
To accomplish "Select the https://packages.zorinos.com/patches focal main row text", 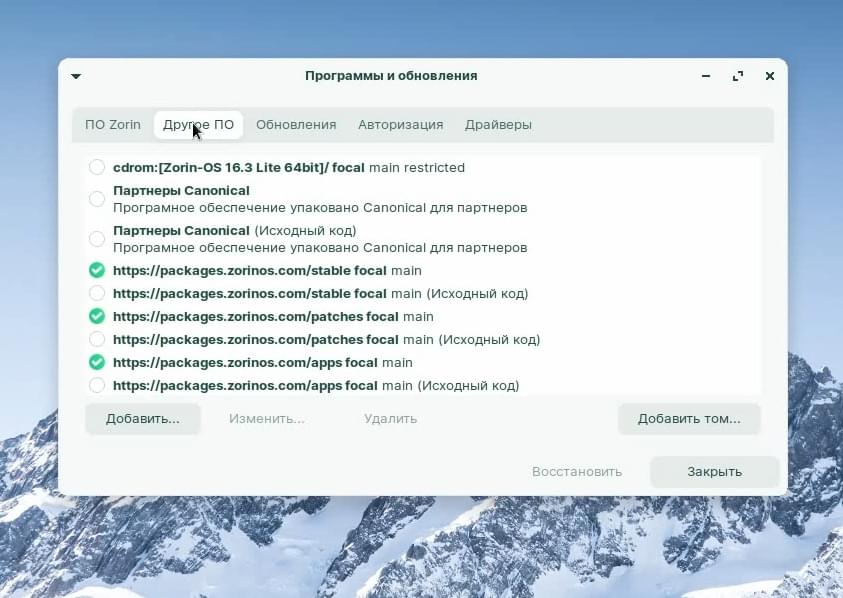I will (x=273, y=317).
